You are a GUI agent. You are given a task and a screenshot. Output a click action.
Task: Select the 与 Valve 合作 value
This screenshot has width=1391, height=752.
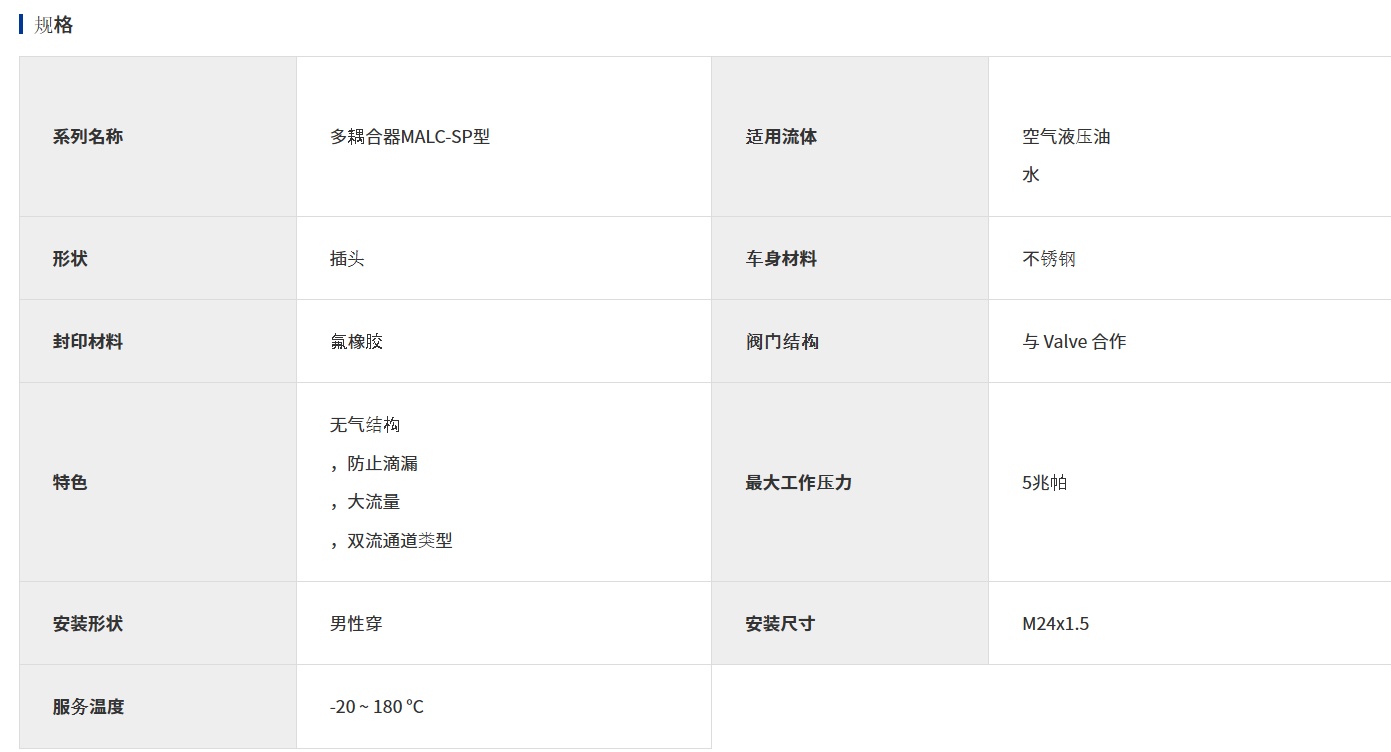(x=1074, y=342)
